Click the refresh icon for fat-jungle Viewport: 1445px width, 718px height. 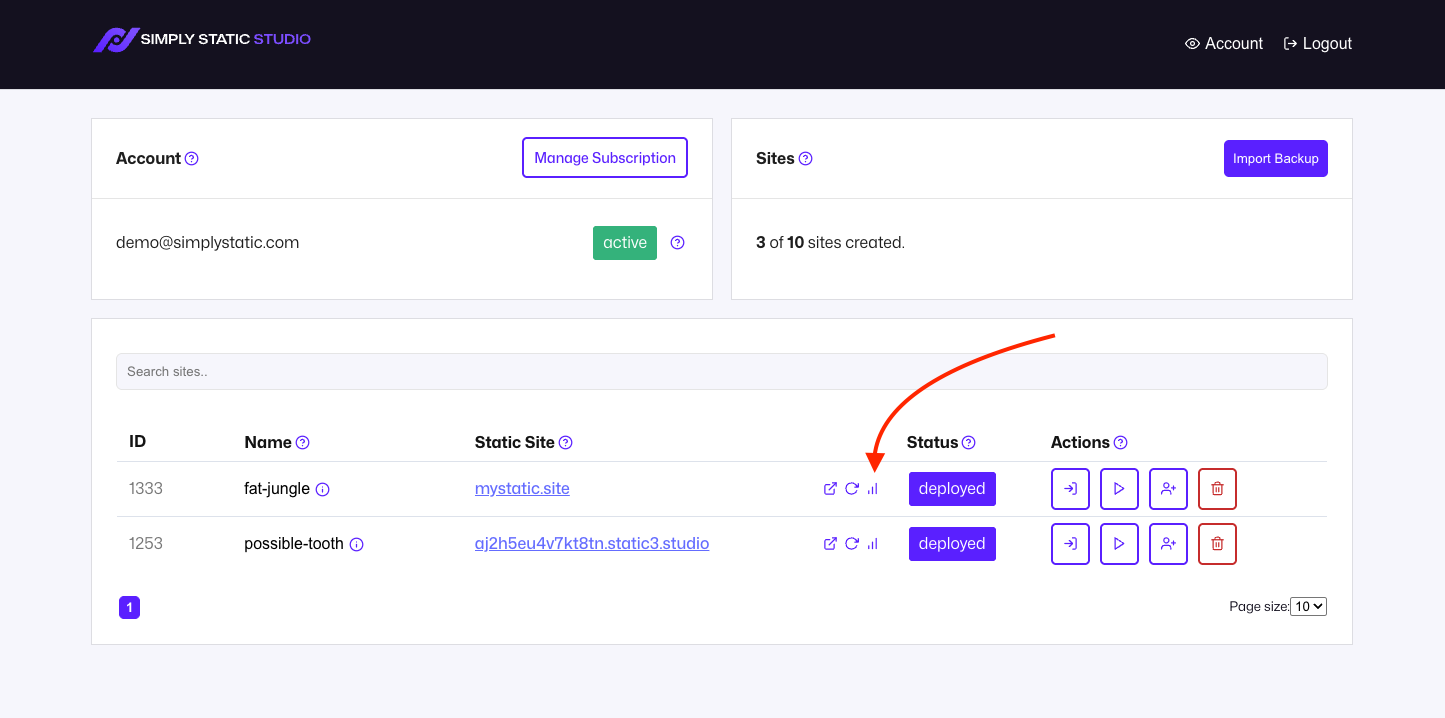click(x=852, y=489)
